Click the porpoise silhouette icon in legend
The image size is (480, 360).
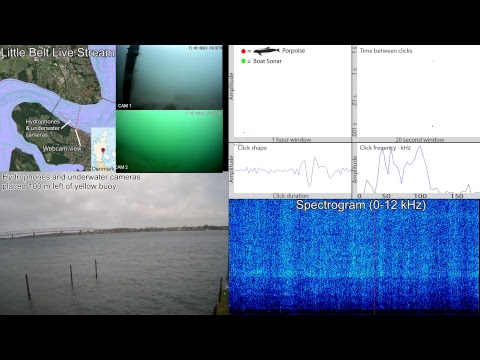pyautogui.click(x=266, y=51)
